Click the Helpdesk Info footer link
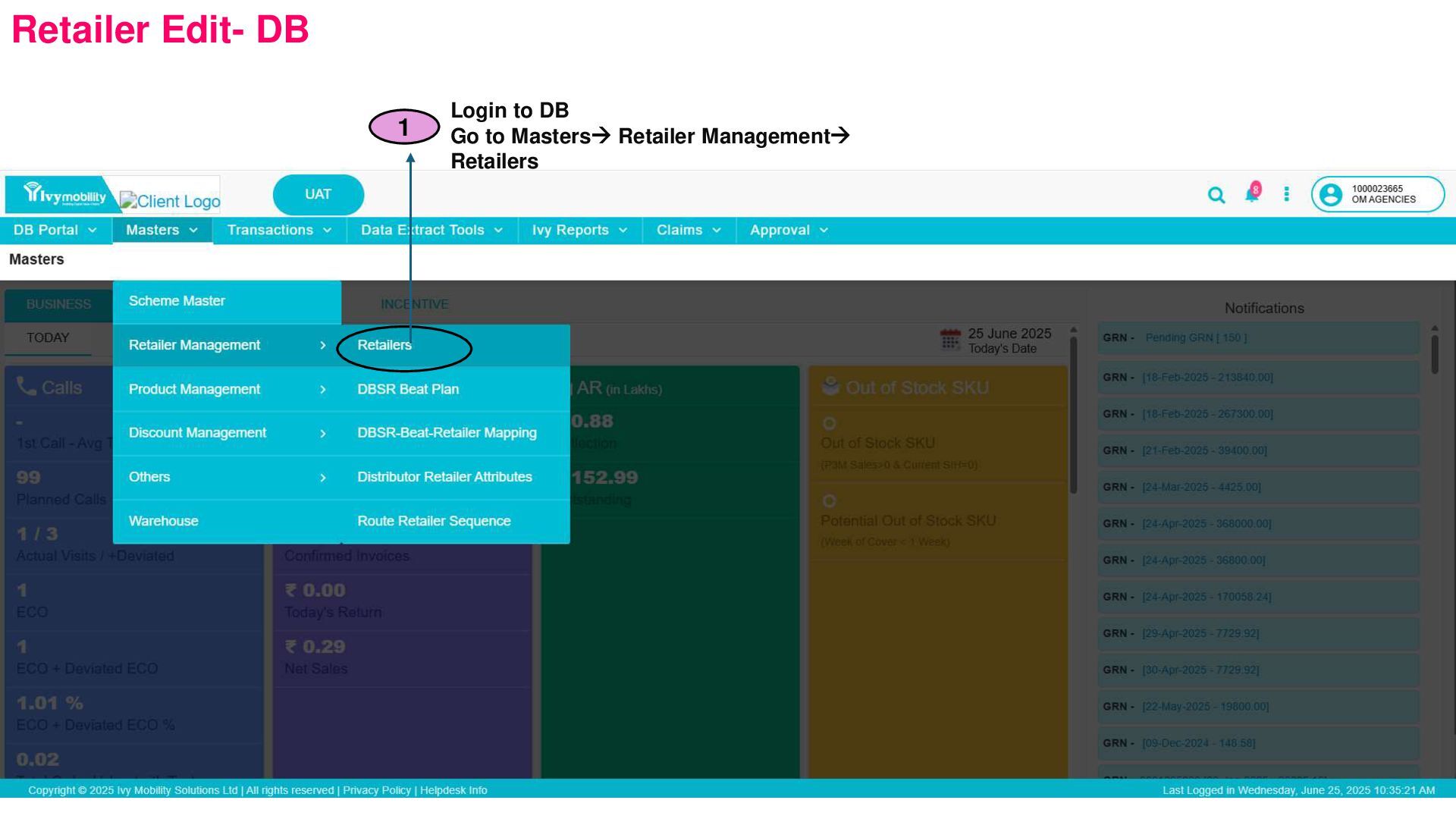 (453, 790)
